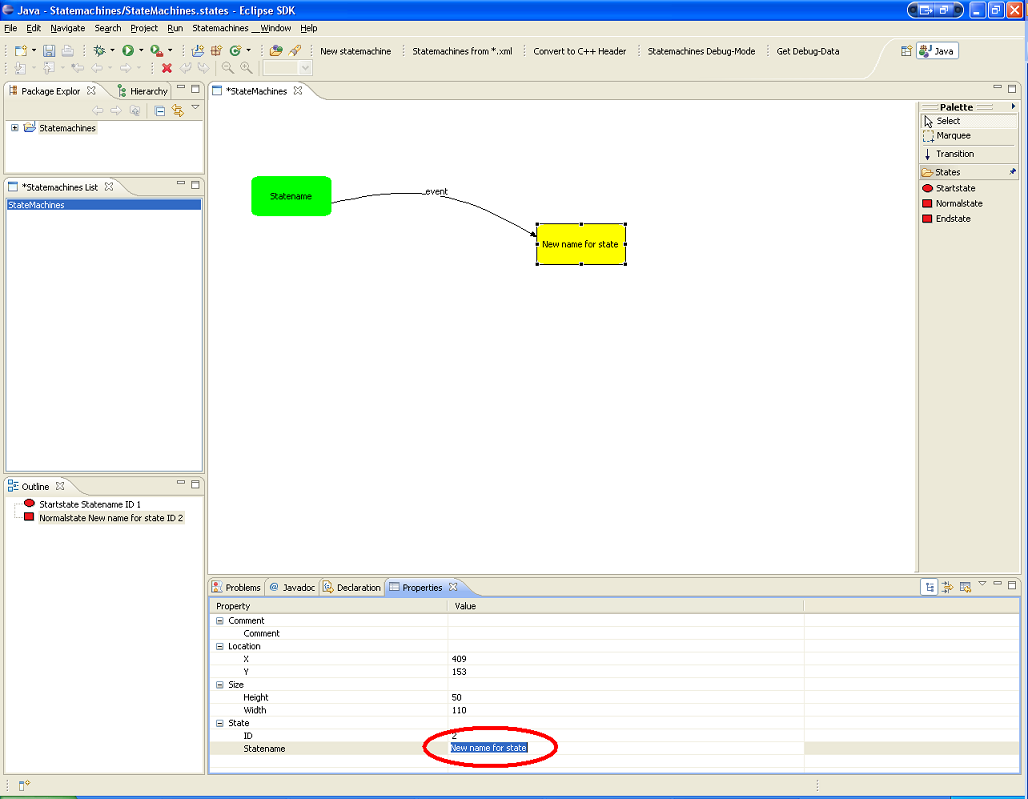Edit the Statename value field
Viewport: 1028px width, 799px height.
click(x=625, y=748)
